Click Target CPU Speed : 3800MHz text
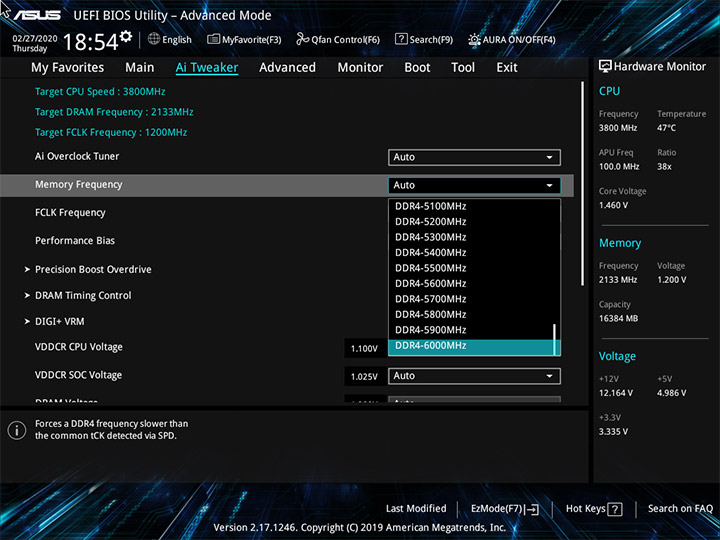This screenshot has width=720, height=540. (100, 92)
